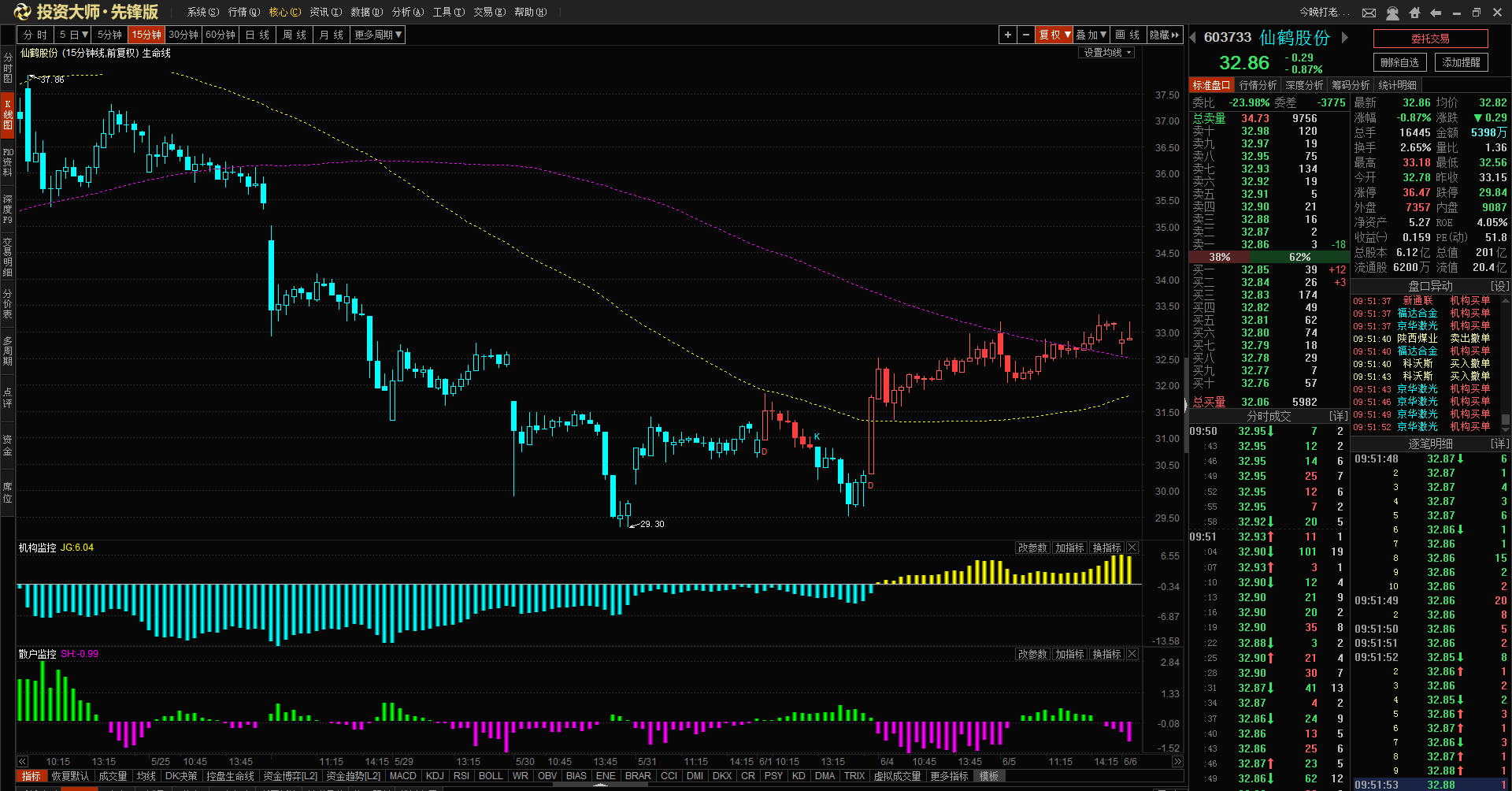Select the MACD indicator tab
Screen dimensions: 1512x791
tap(403, 776)
